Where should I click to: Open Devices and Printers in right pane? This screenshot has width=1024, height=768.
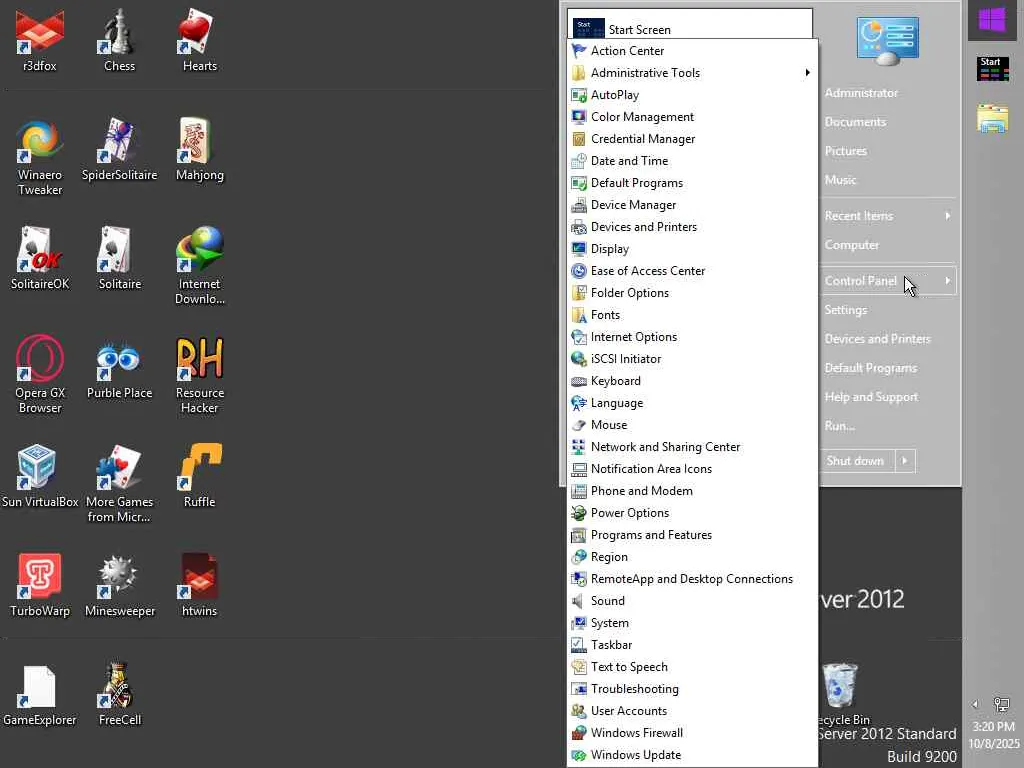(878, 339)
